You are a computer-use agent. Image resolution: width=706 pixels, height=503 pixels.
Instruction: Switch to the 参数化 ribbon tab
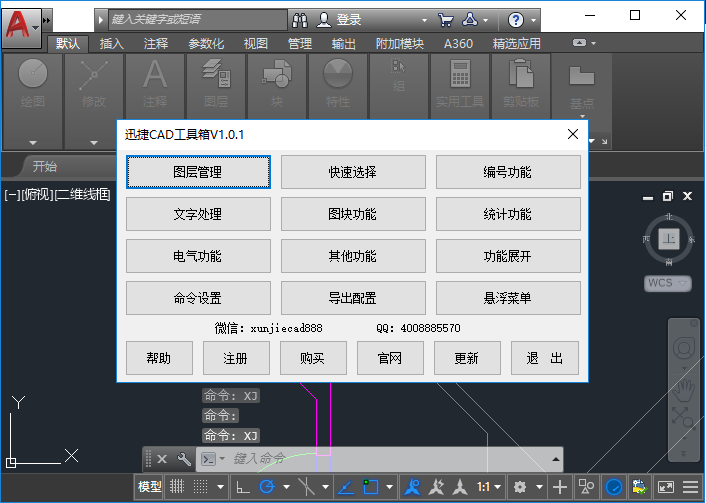(206, 44)
